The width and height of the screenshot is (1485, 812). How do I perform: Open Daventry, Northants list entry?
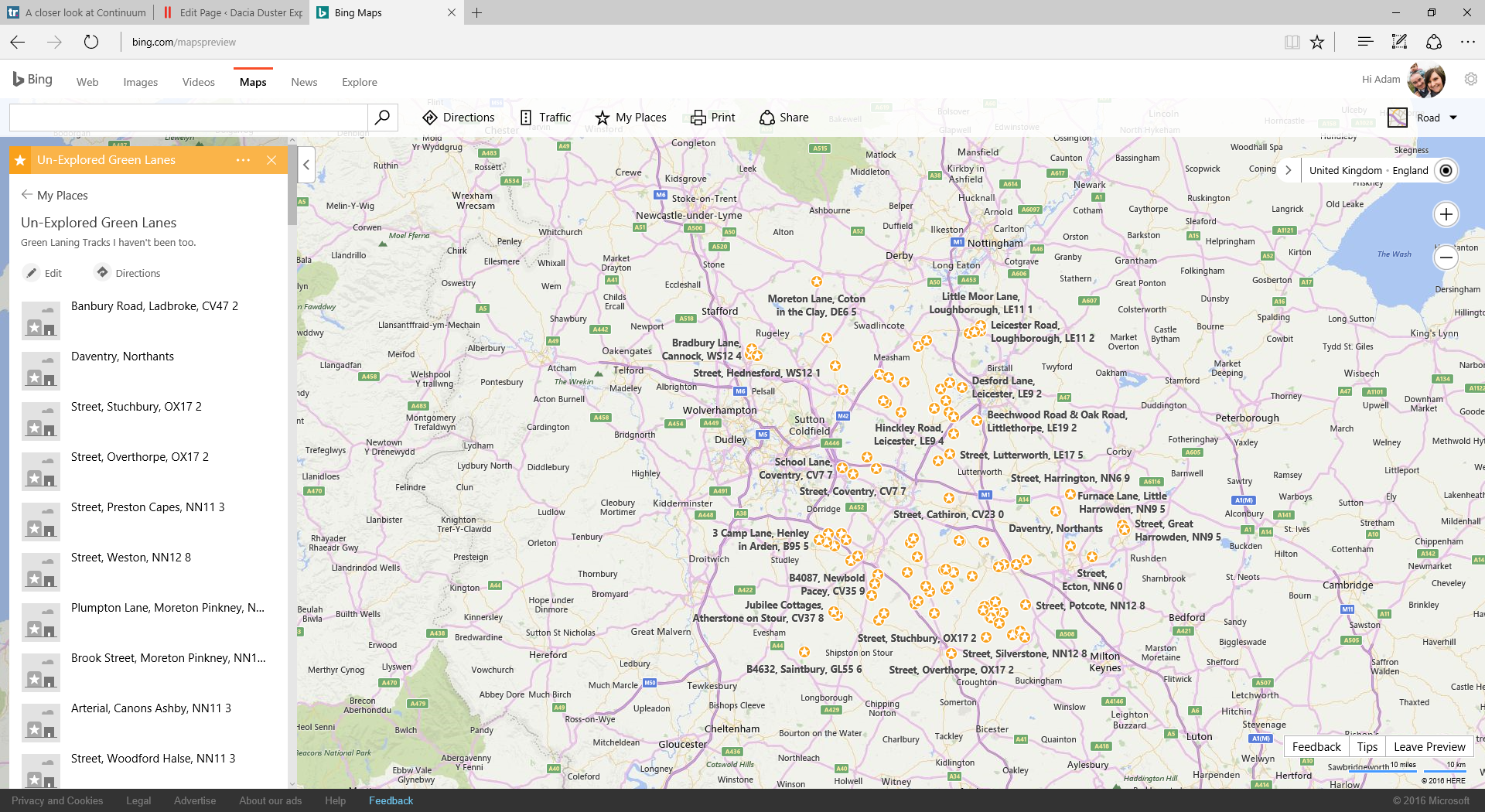pos(148,370)
